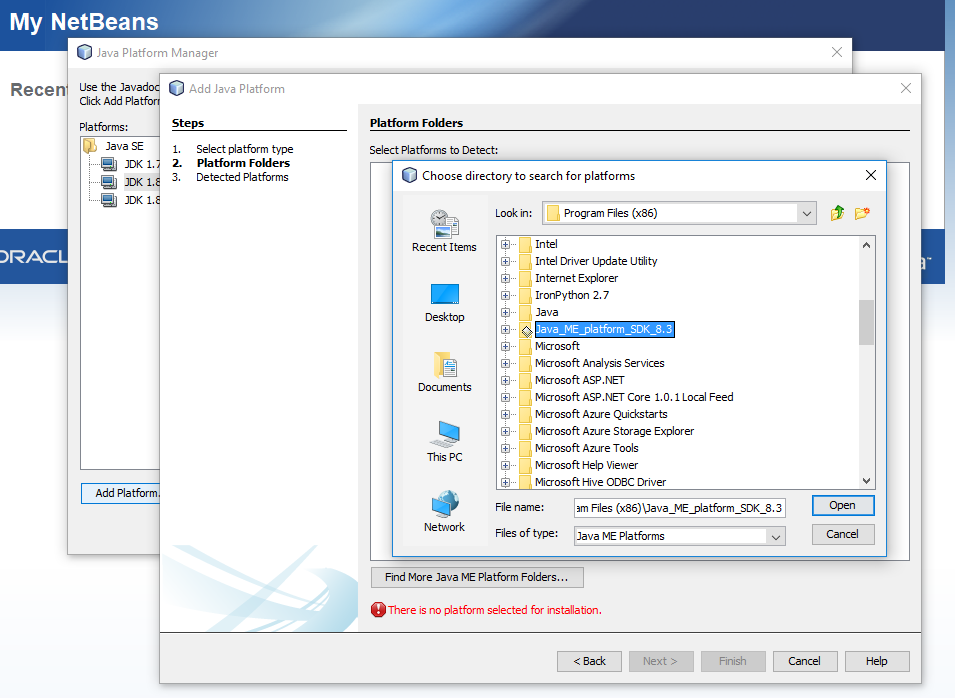Expand the Intel folder node

pyautogui.click(x=505, y=244)
